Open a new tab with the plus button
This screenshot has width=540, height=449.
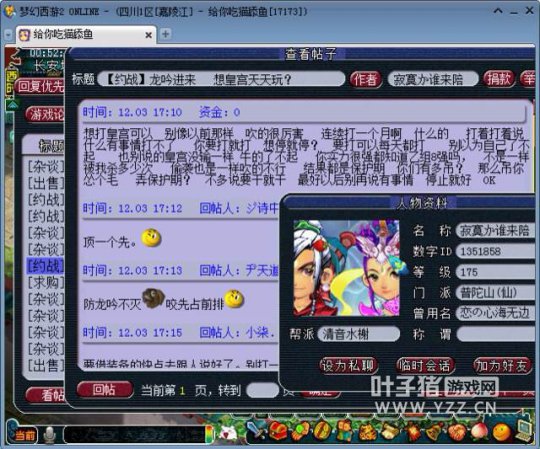point(166,34)
